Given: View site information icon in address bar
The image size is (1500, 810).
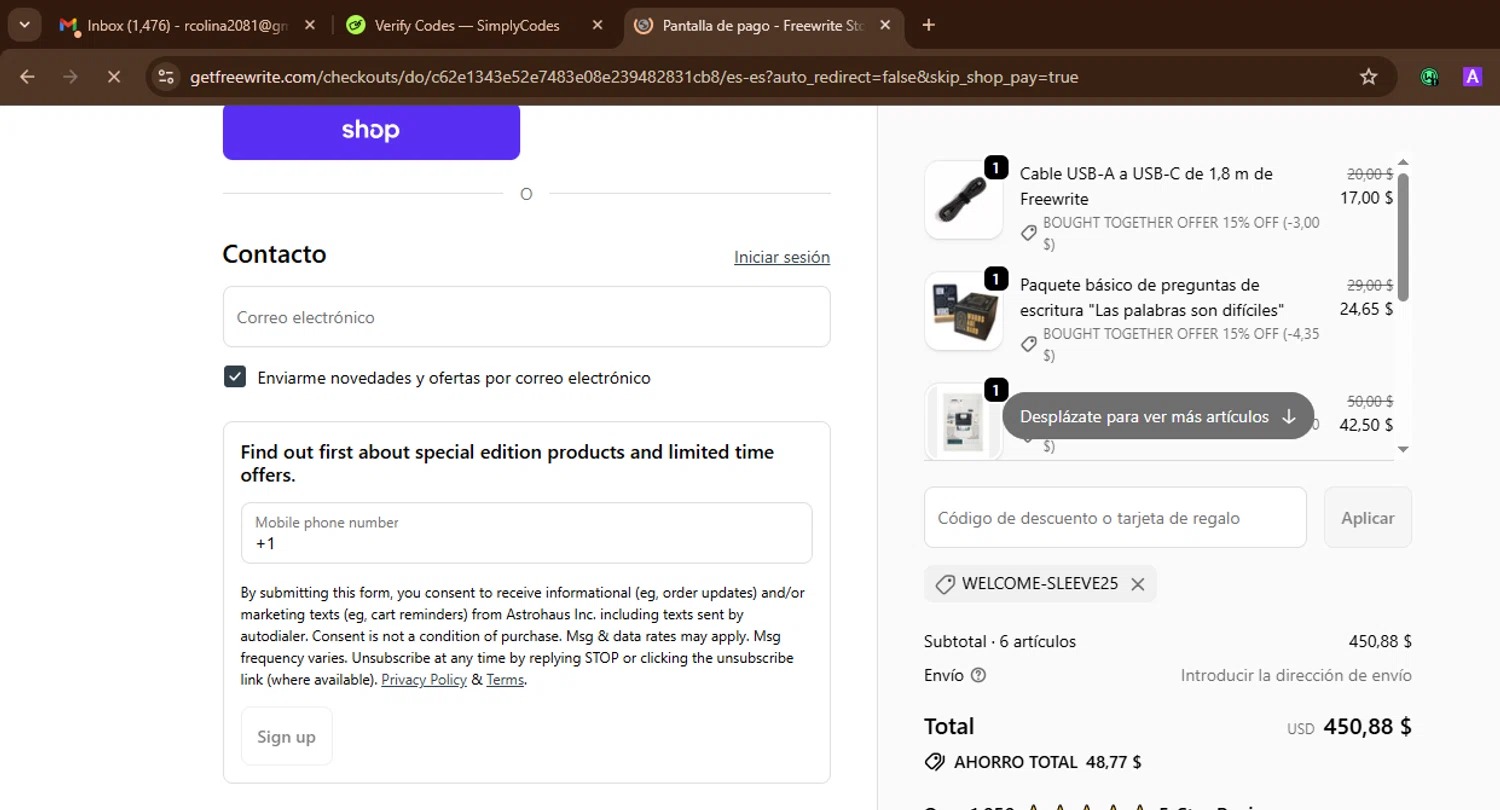Looking at the screenshot, I should pyautogui.click(x=166, y=76).
